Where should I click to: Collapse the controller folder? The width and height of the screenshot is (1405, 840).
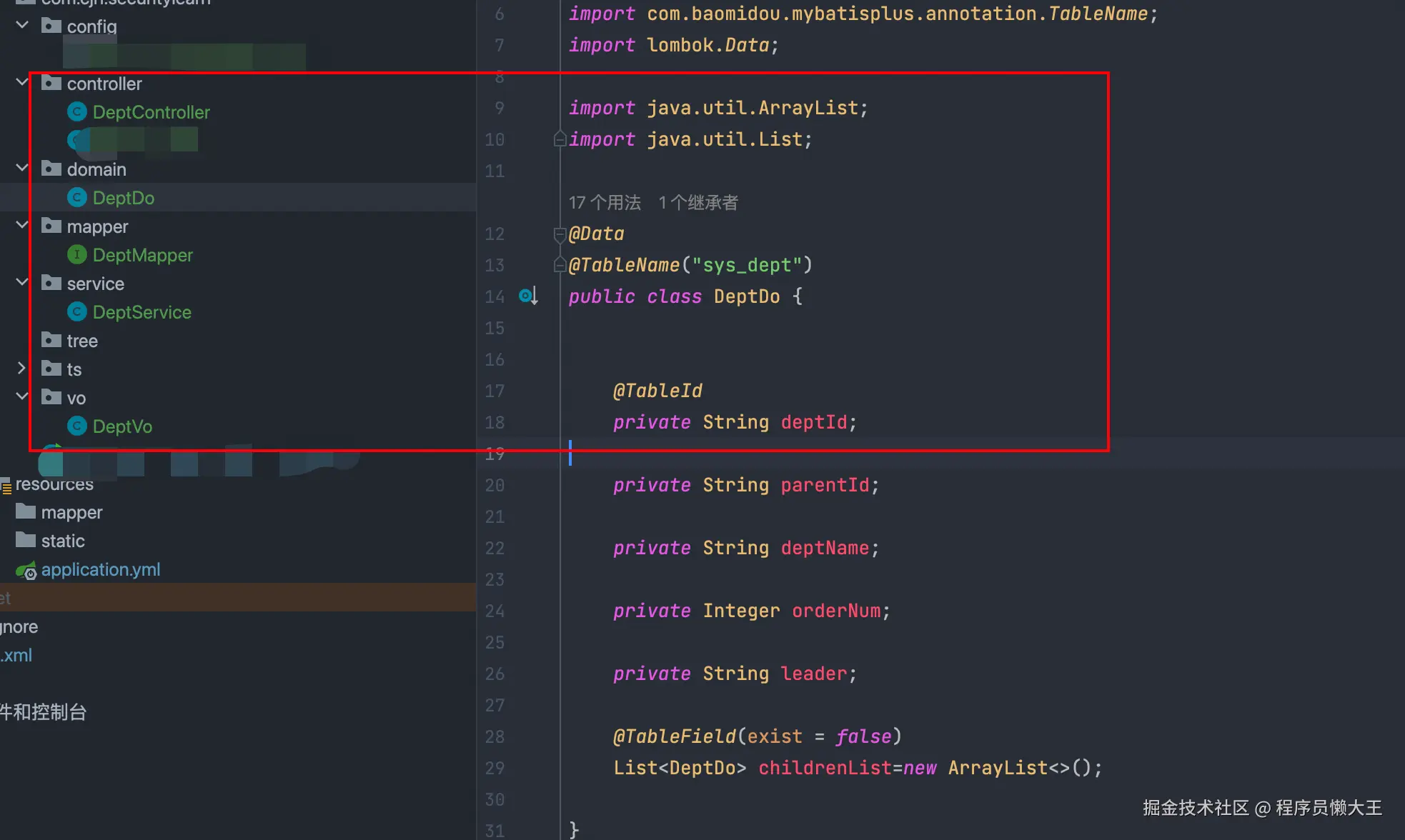[x=22, y=83]
